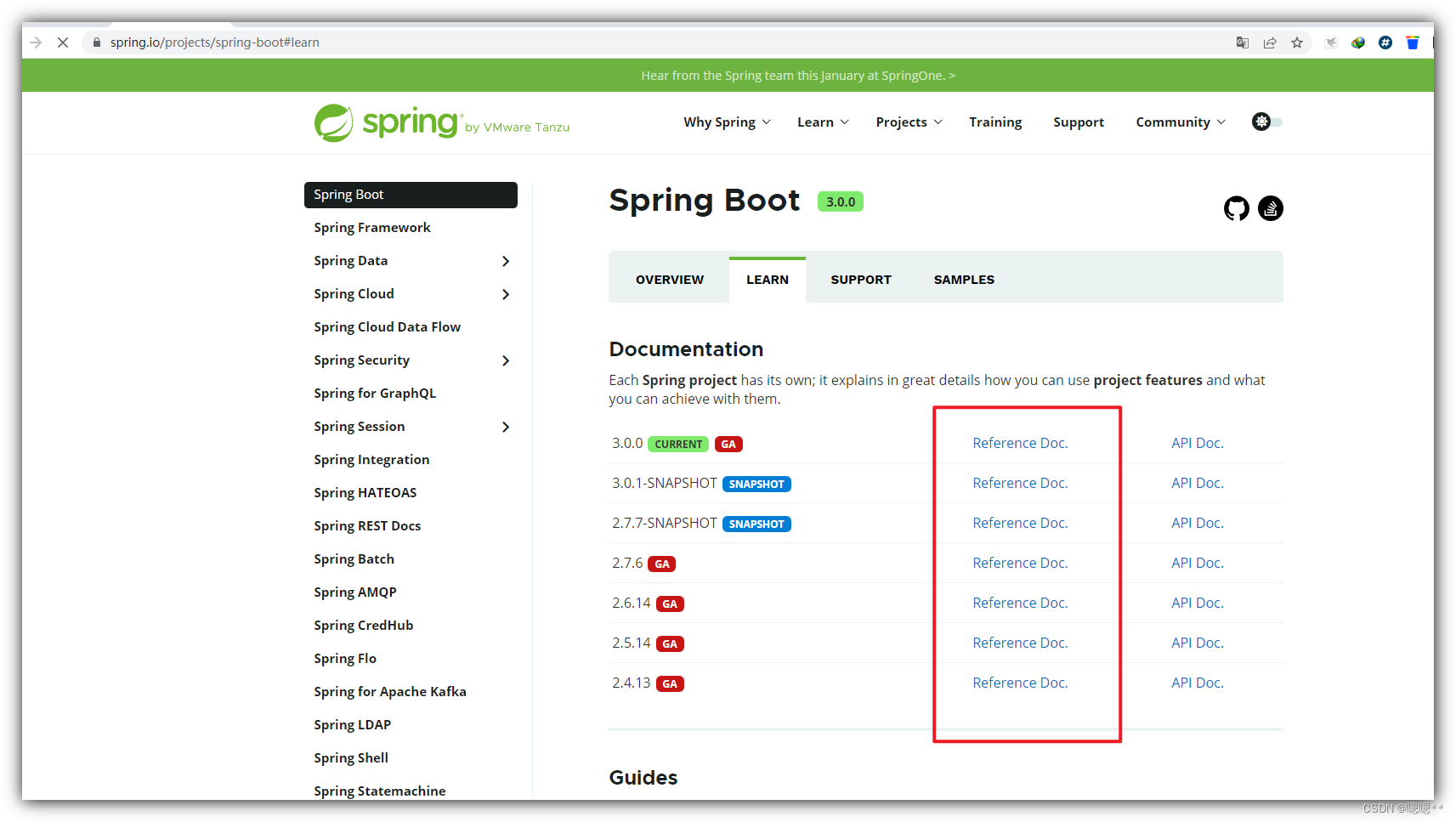Click the translate page icon in address bar

coord(1243,43)
